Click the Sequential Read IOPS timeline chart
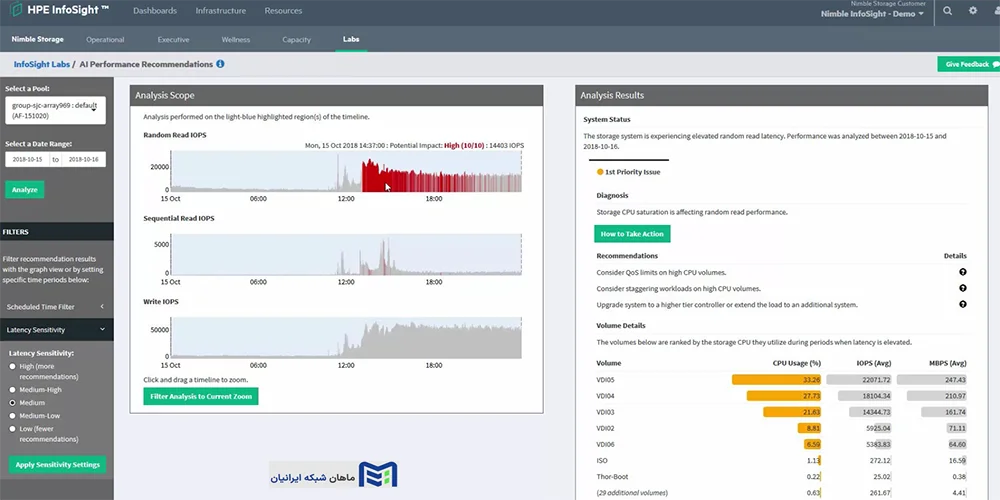Image resolution: width=1000 pixels, height=500 pixels. (346, 254)
